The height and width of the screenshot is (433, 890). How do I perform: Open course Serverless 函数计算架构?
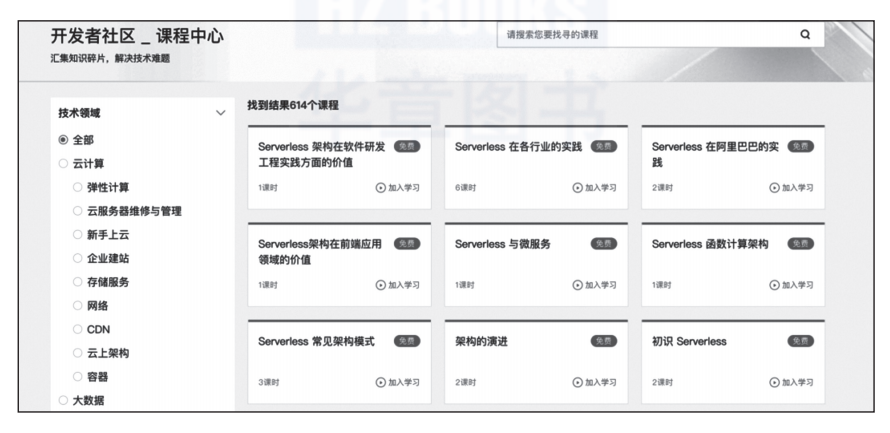pyautogui.click(x=710, y=244)
